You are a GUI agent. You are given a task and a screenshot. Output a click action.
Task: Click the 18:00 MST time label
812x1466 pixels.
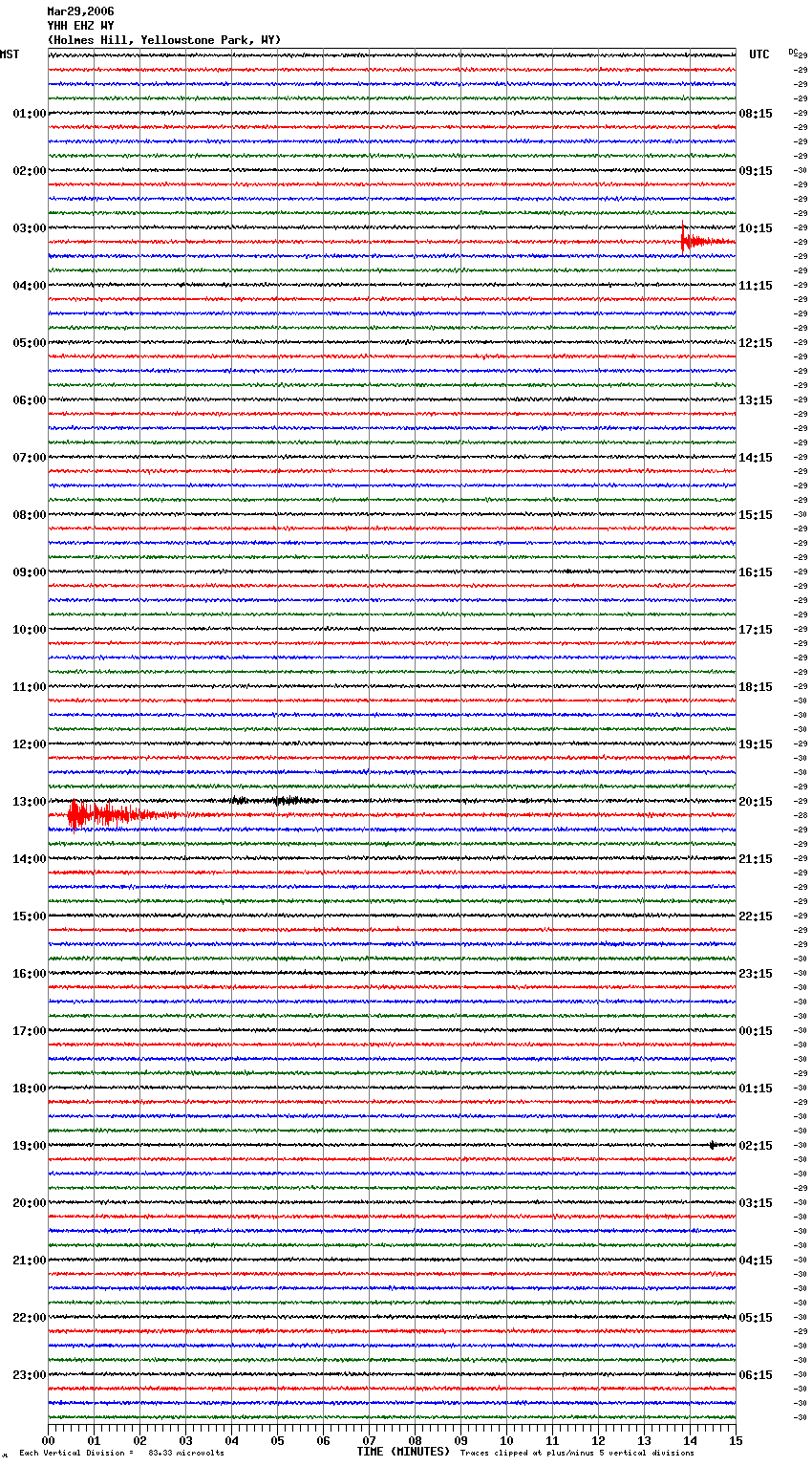point(30,1089)
